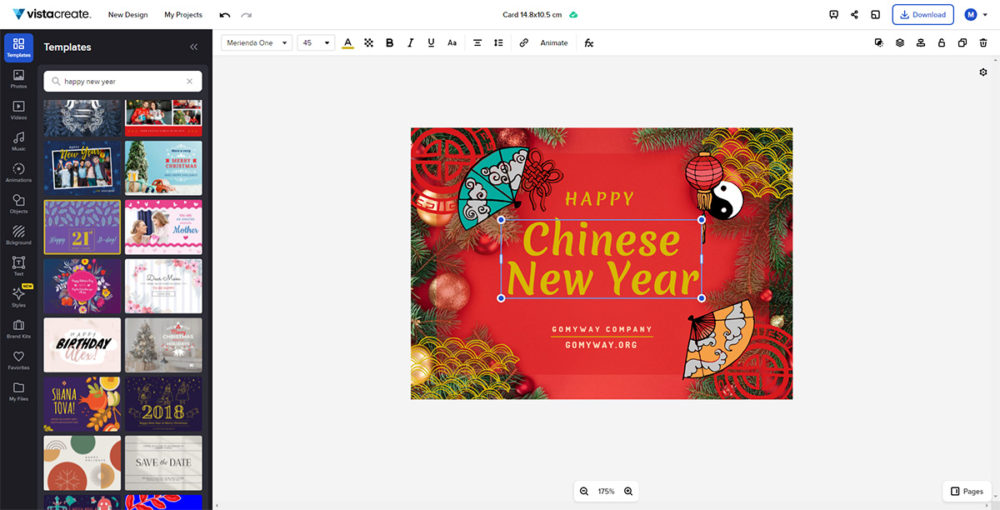Open the line spacing settings
Screen dimensions: 1000x510
(498, 43)
